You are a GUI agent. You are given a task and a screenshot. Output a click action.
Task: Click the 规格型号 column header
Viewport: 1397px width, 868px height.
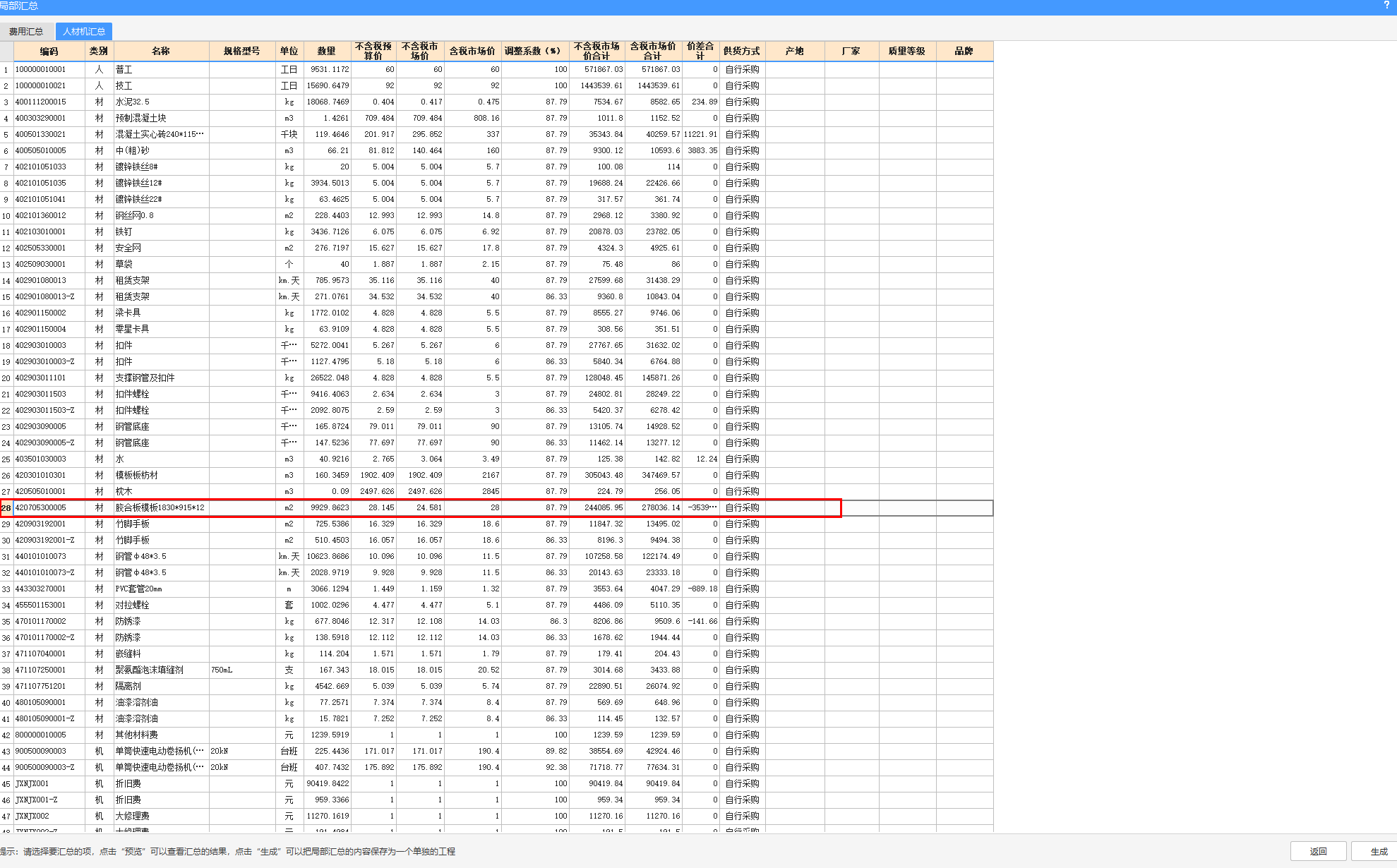click(x=242, y=52)
